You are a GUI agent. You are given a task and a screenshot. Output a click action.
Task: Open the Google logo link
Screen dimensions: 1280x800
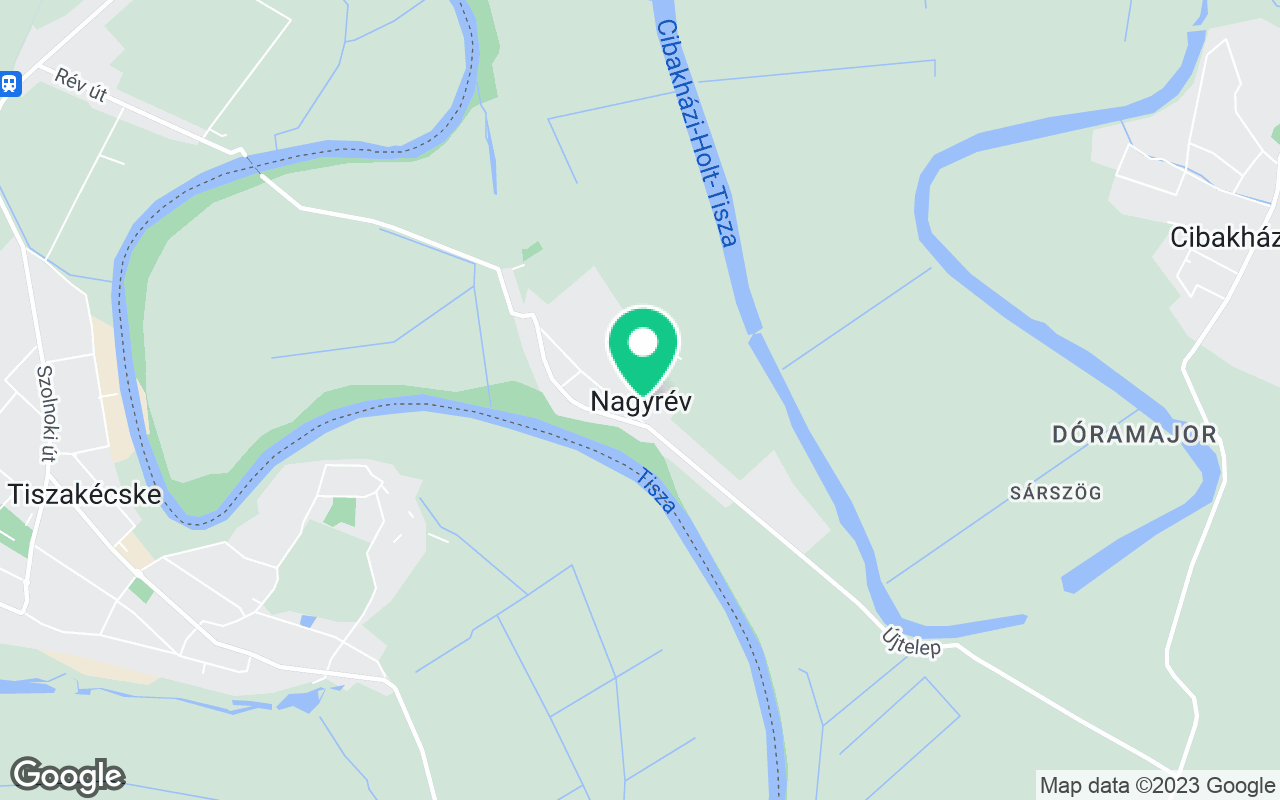(x=67, y=776)
